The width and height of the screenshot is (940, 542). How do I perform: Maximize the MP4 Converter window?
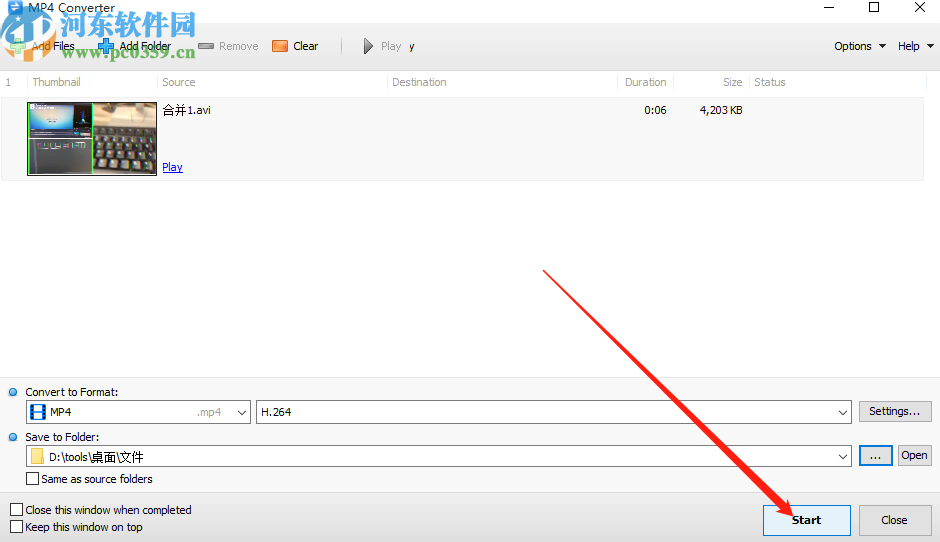click(x=874, y=7)
